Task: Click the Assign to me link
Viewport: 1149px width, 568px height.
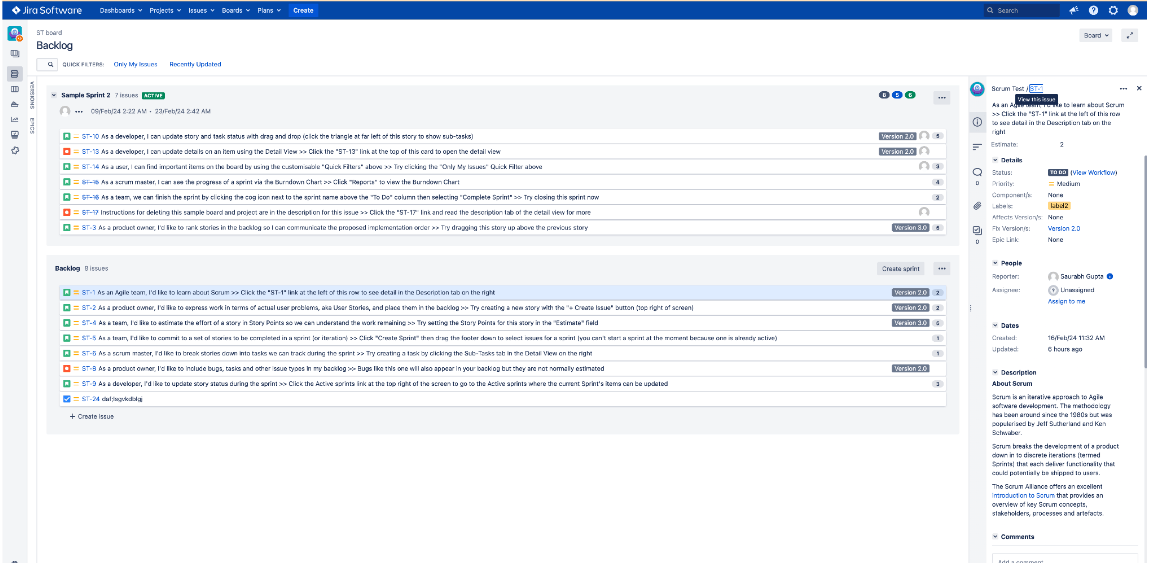Action: click(x=1066, y=301)
